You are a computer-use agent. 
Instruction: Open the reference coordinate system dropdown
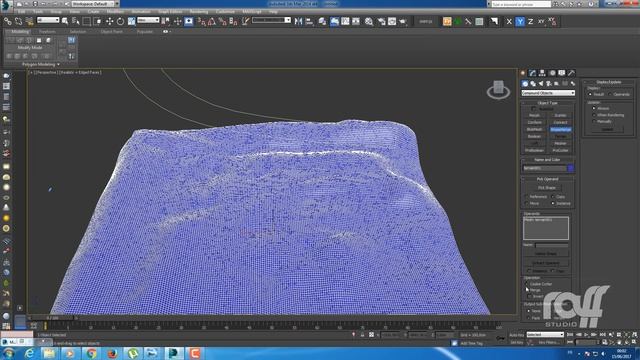coord(148,20)
